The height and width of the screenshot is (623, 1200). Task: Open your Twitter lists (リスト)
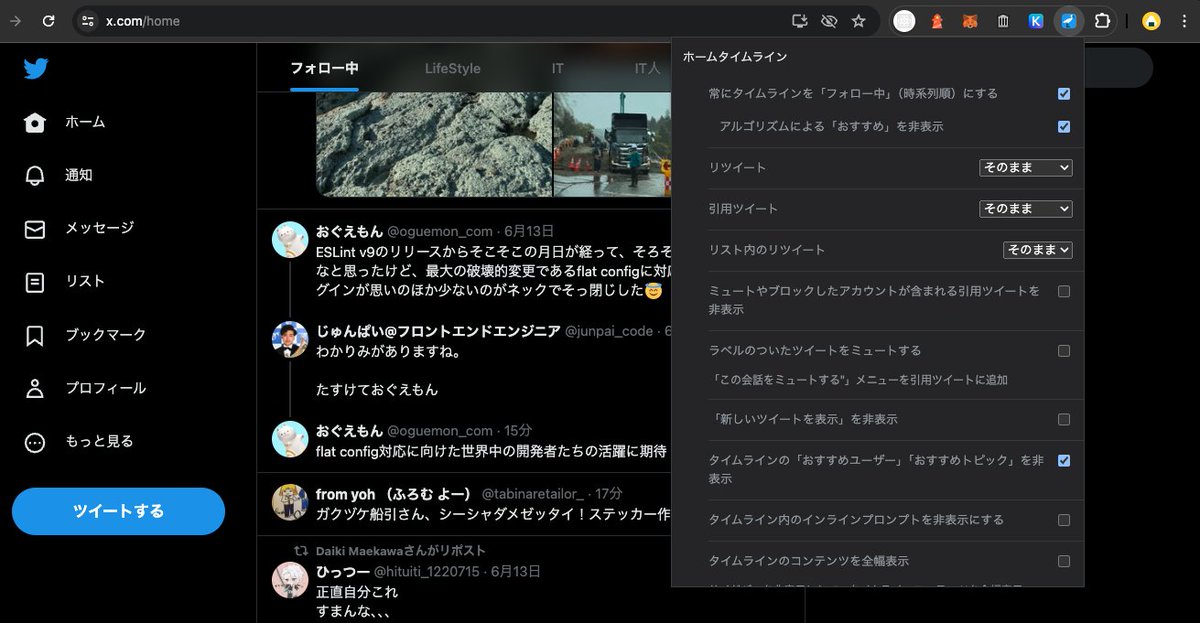[85, 281]
